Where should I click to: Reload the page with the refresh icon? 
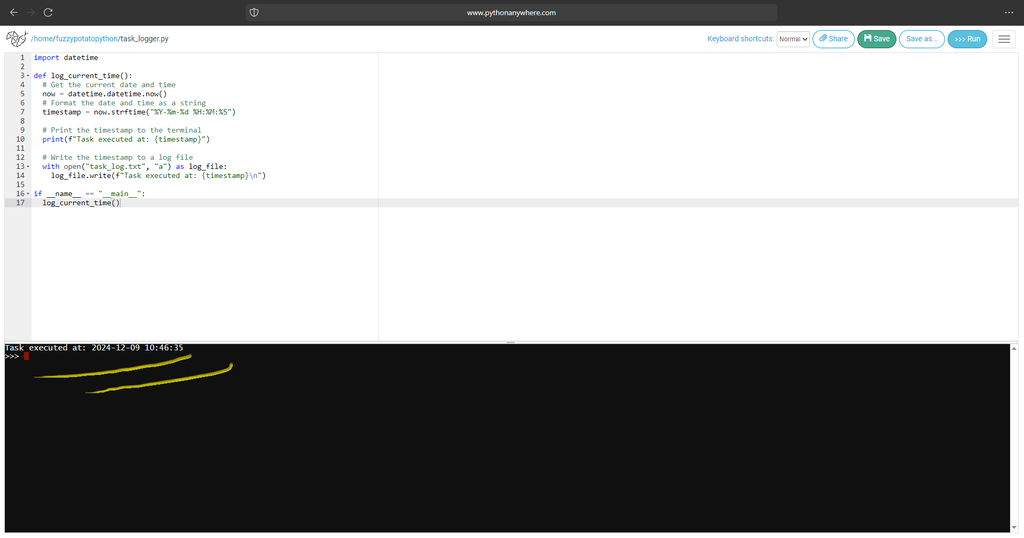pyautogui.click(x=48, y=12)
